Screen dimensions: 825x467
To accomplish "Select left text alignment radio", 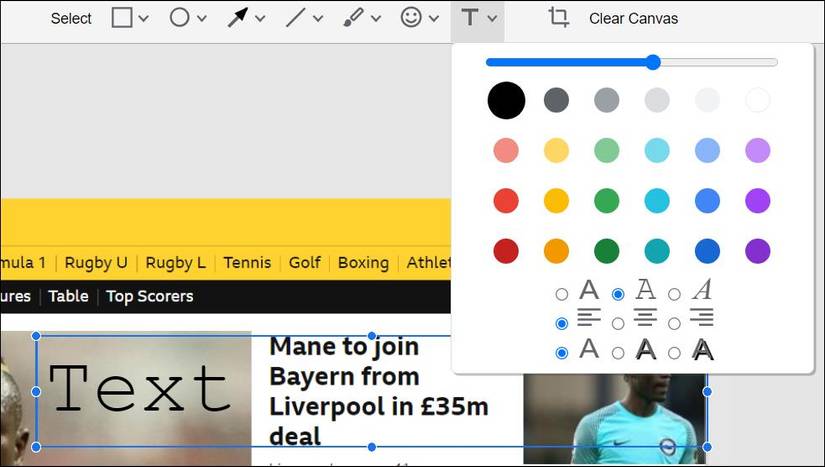I will (562, 323).
